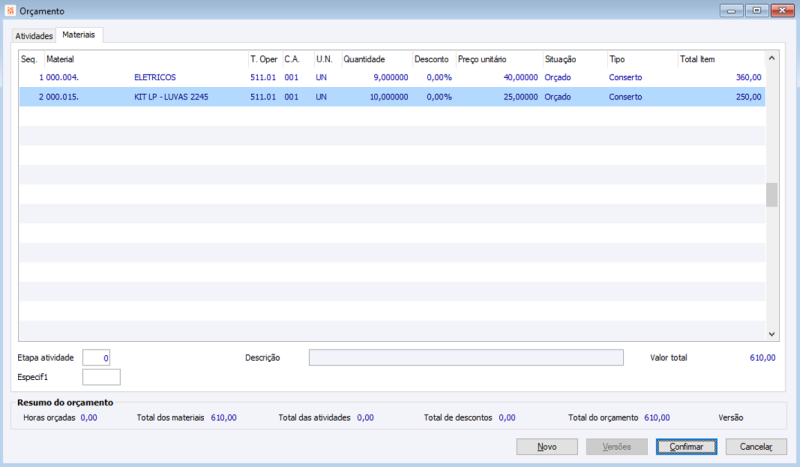Click Total do orçamento 610,00 value
This screenshot has height=467, width=800.
point(657,417)
